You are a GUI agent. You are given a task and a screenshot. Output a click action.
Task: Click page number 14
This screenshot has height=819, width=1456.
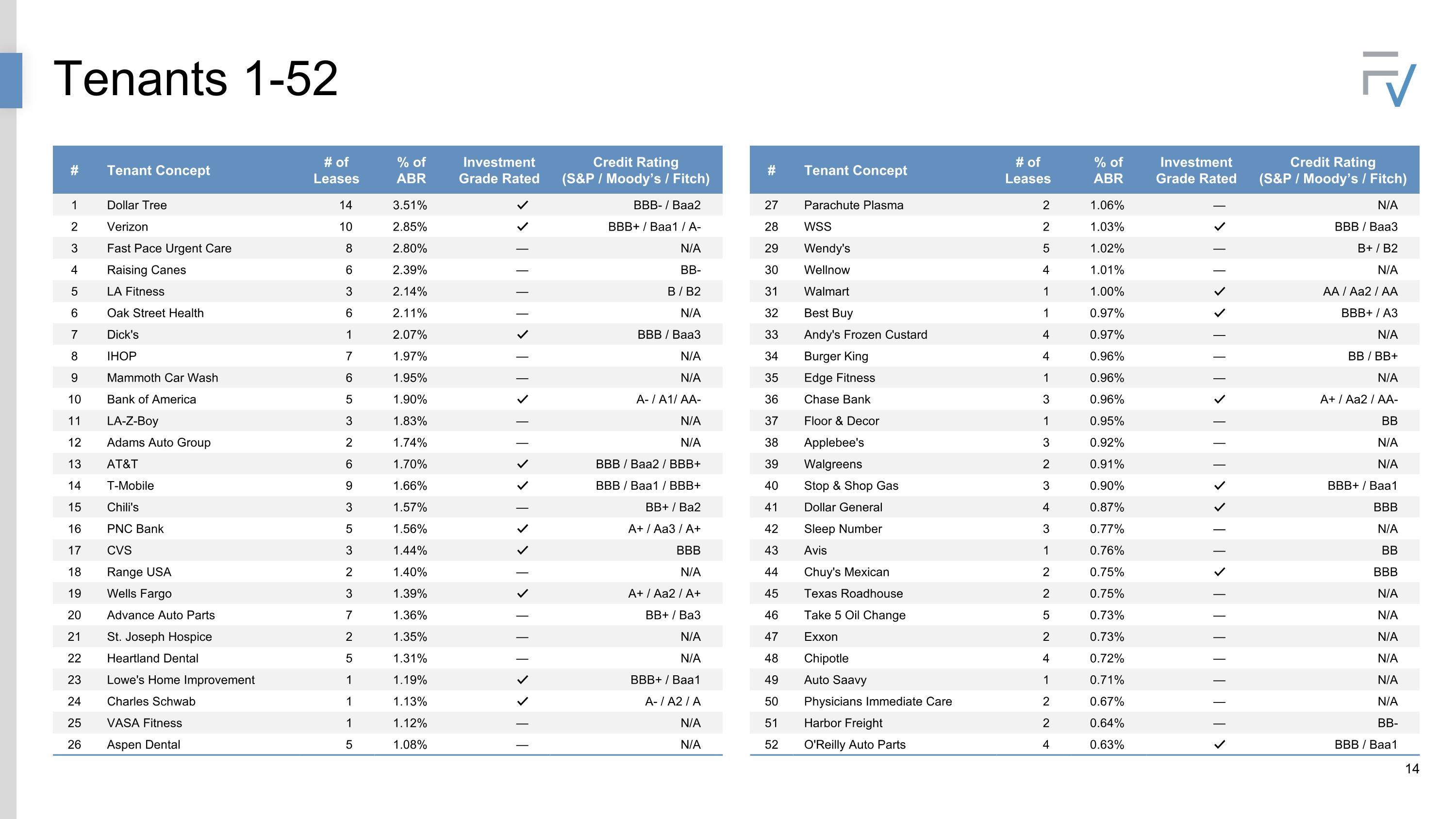point(1412,769)
